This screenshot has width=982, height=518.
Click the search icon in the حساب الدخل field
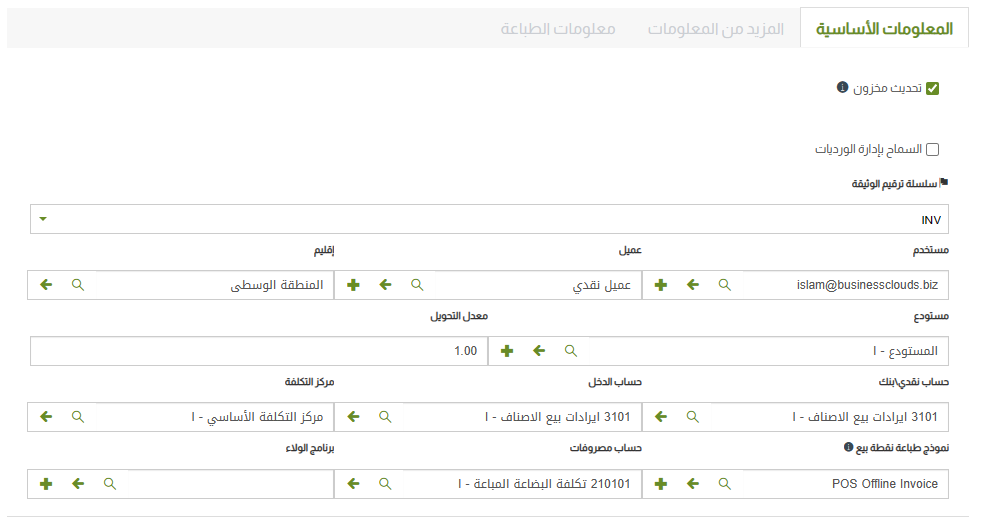pos(385,417)
